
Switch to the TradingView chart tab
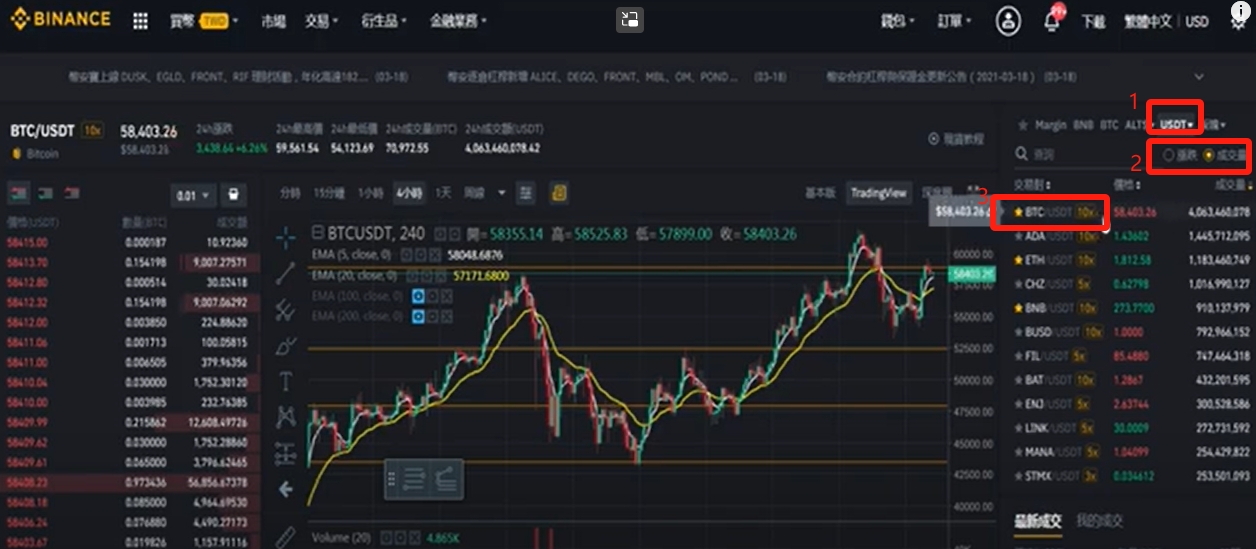(878, 192)
